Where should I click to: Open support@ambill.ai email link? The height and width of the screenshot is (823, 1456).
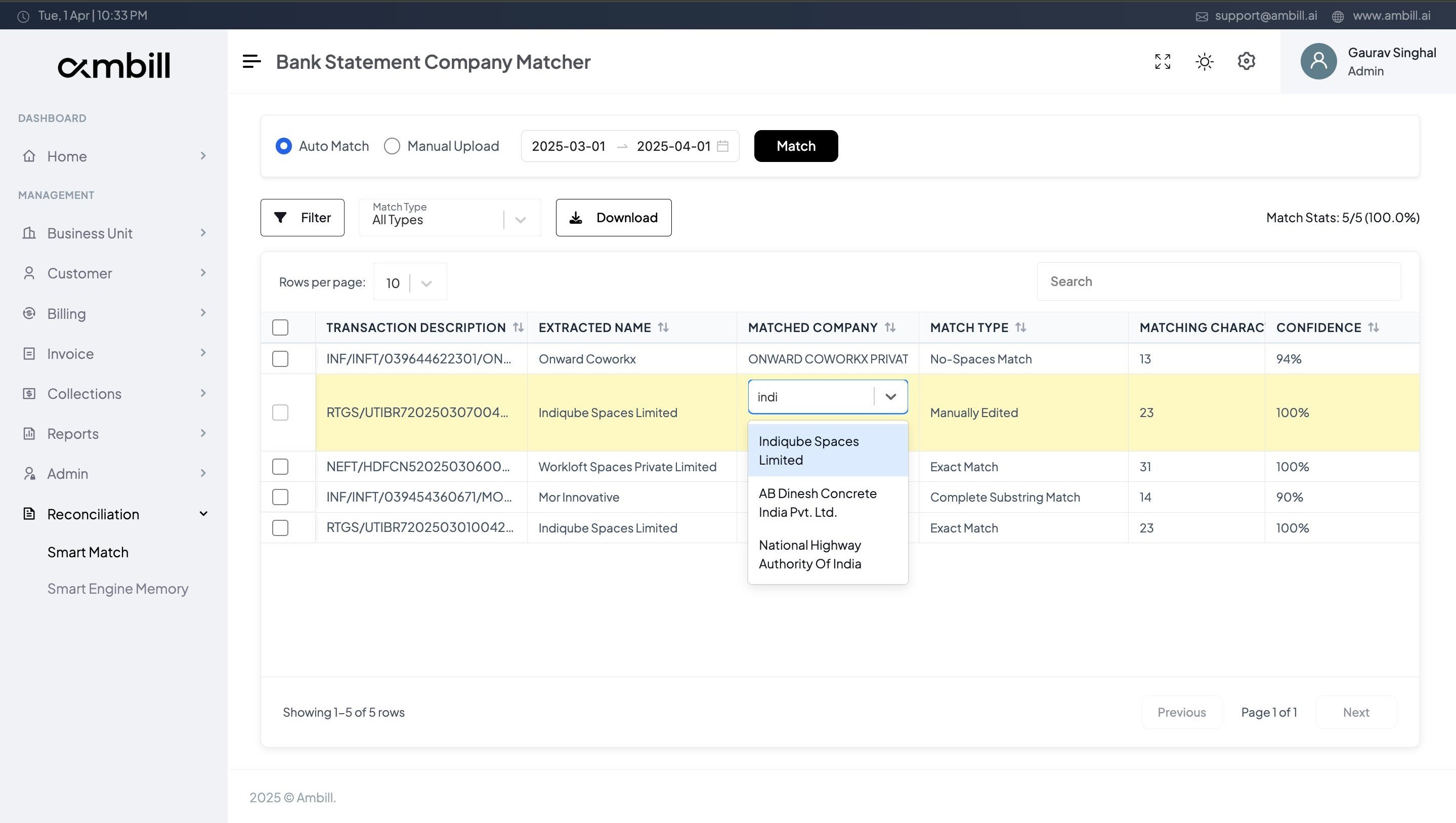(x=1265, y=16)
